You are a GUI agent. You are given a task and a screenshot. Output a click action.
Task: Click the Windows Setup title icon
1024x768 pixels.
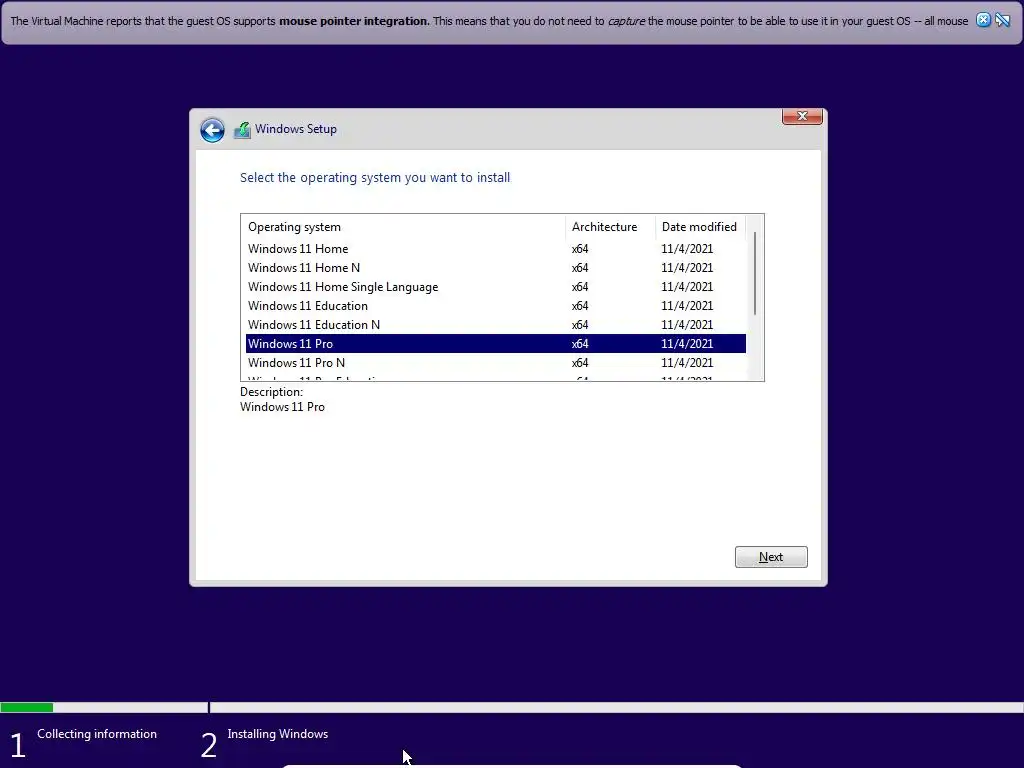242,130
